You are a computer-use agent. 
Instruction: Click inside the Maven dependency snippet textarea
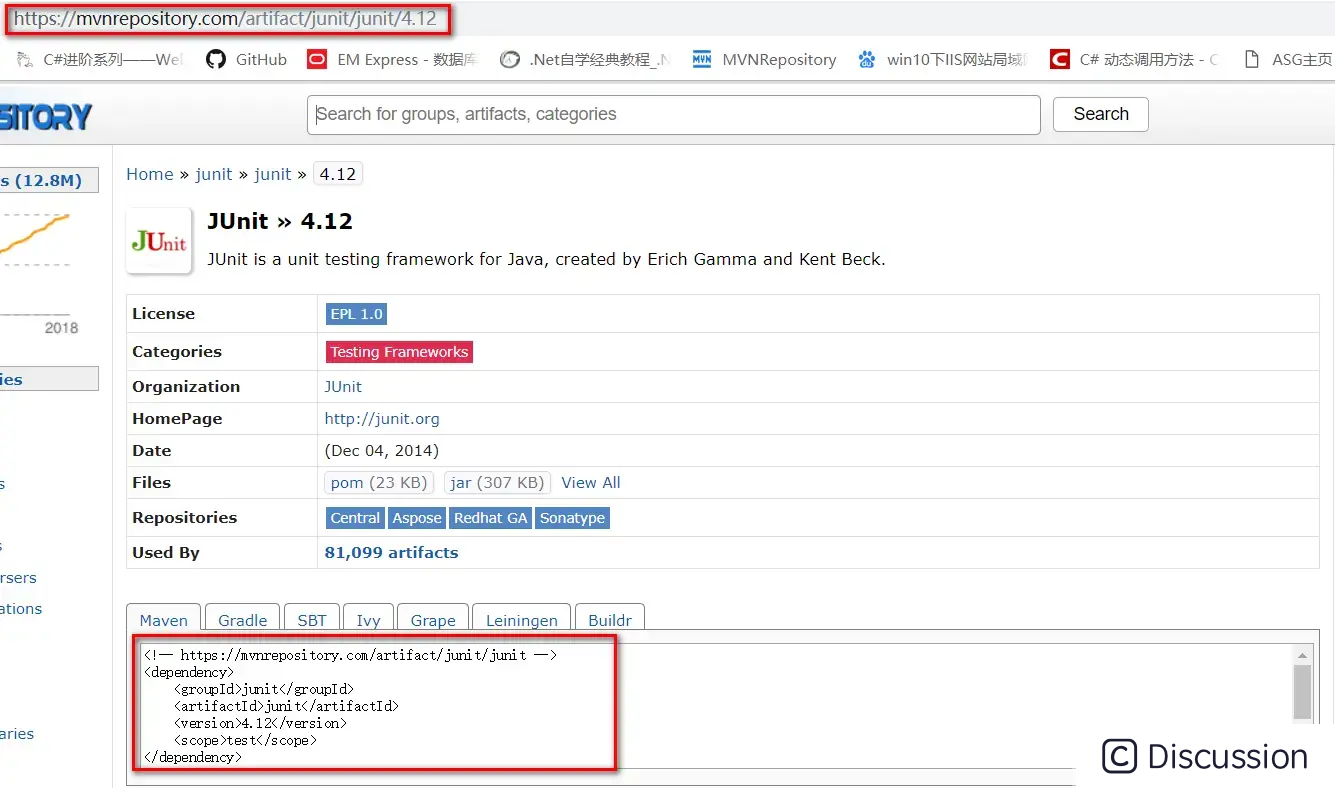(x=724, y=706)
